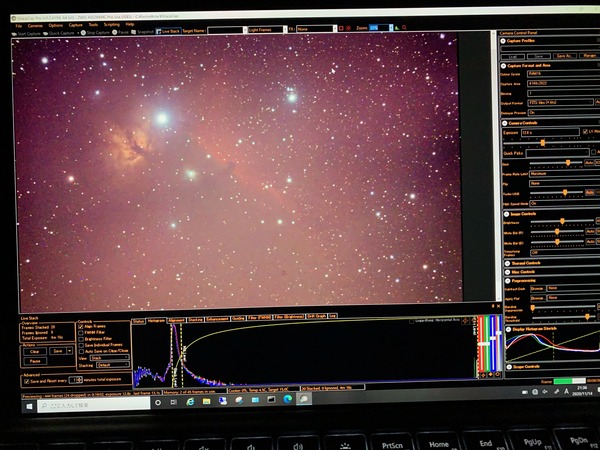Click the icon below the blue level slider
Viewport: 600px width, 450px height.
[x=497, y=374]
